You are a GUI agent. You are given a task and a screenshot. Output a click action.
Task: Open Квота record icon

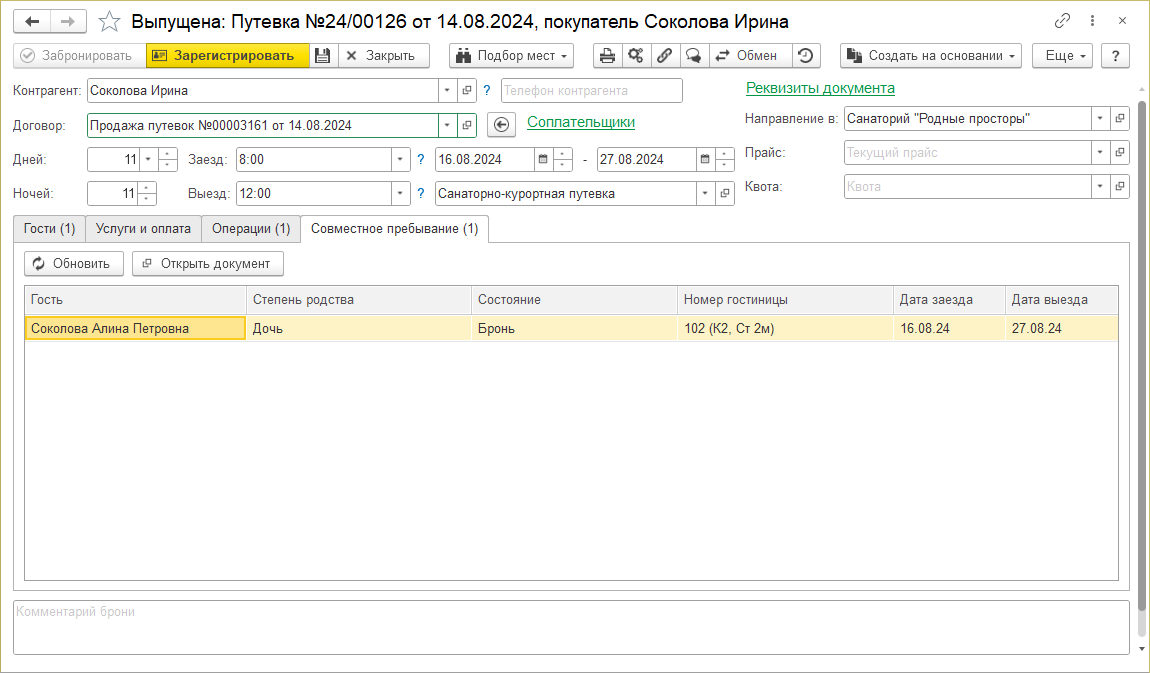pos(1119,186)
